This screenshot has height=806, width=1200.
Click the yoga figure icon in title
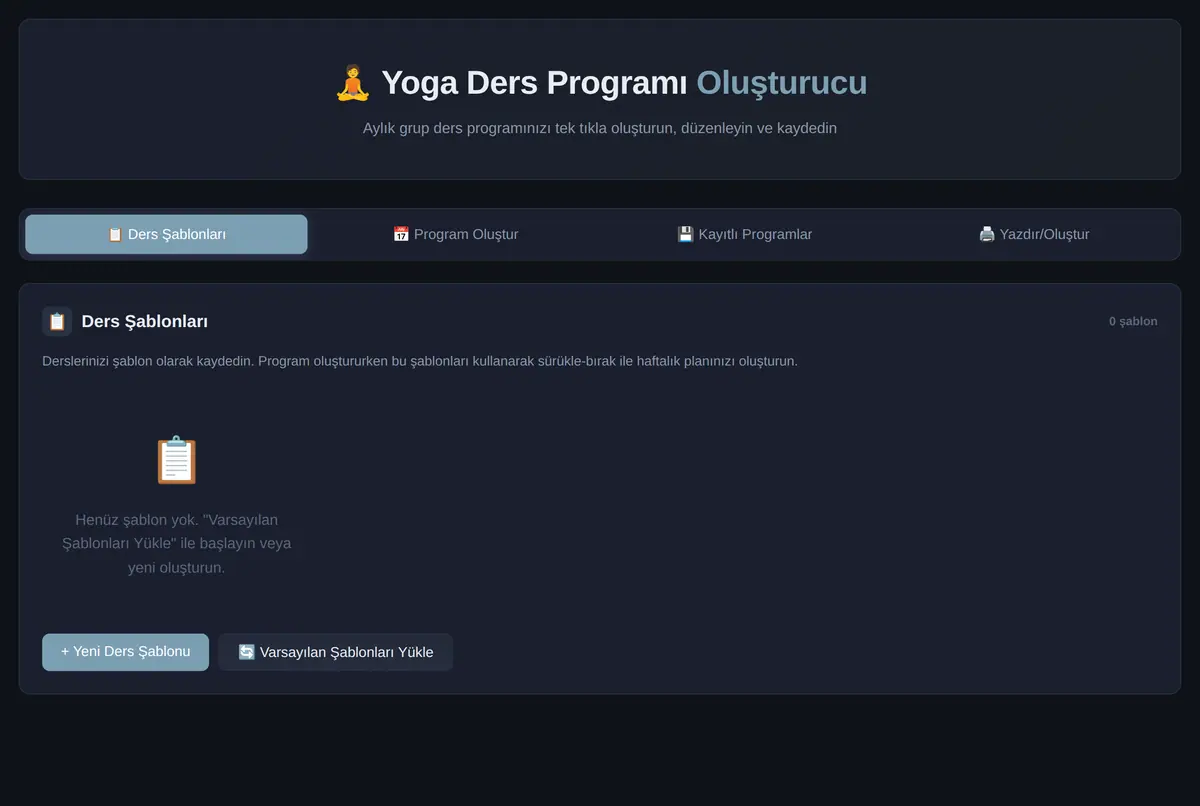click(352, 83)
